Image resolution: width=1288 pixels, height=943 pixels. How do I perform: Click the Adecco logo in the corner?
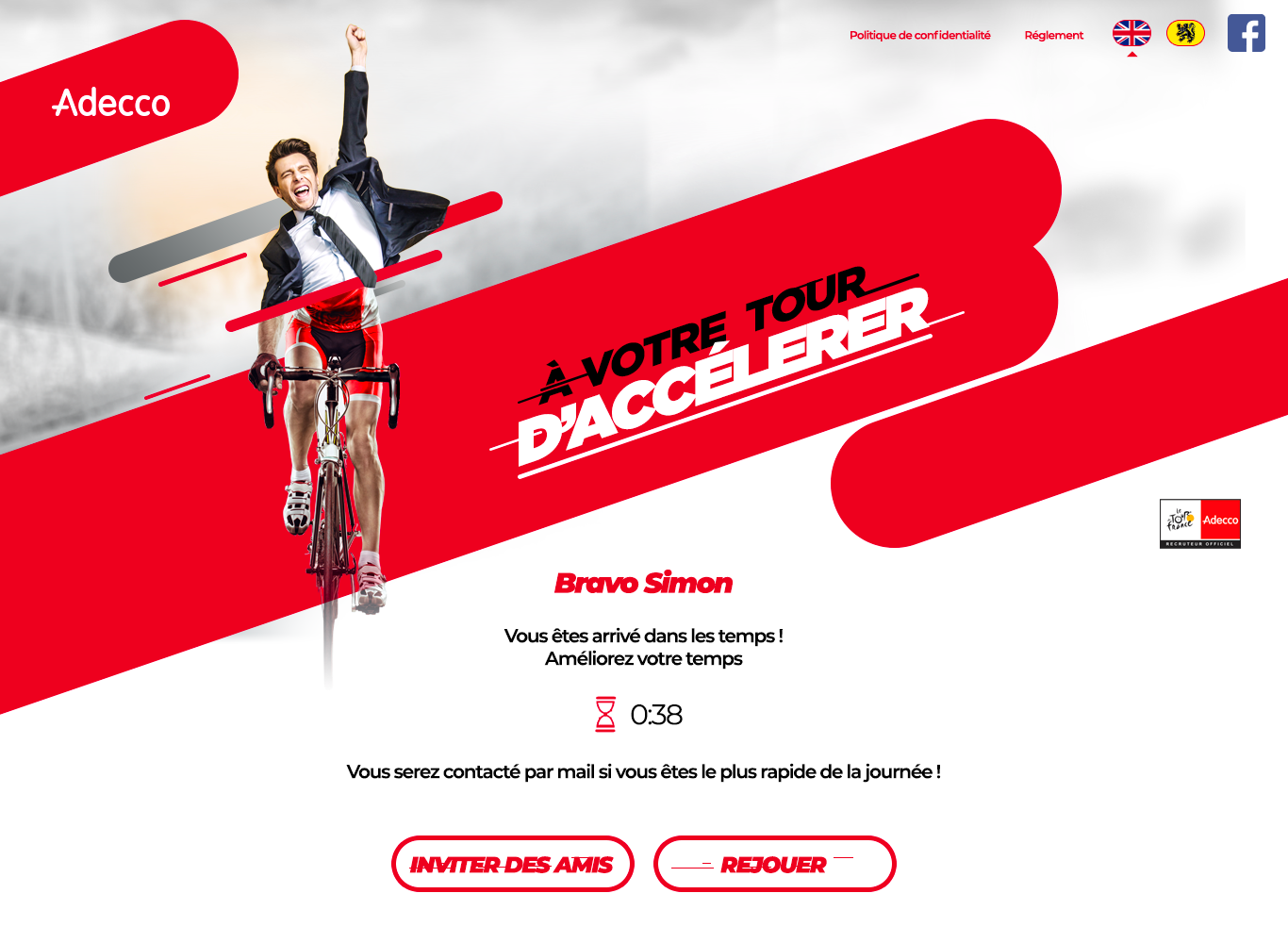111,103
